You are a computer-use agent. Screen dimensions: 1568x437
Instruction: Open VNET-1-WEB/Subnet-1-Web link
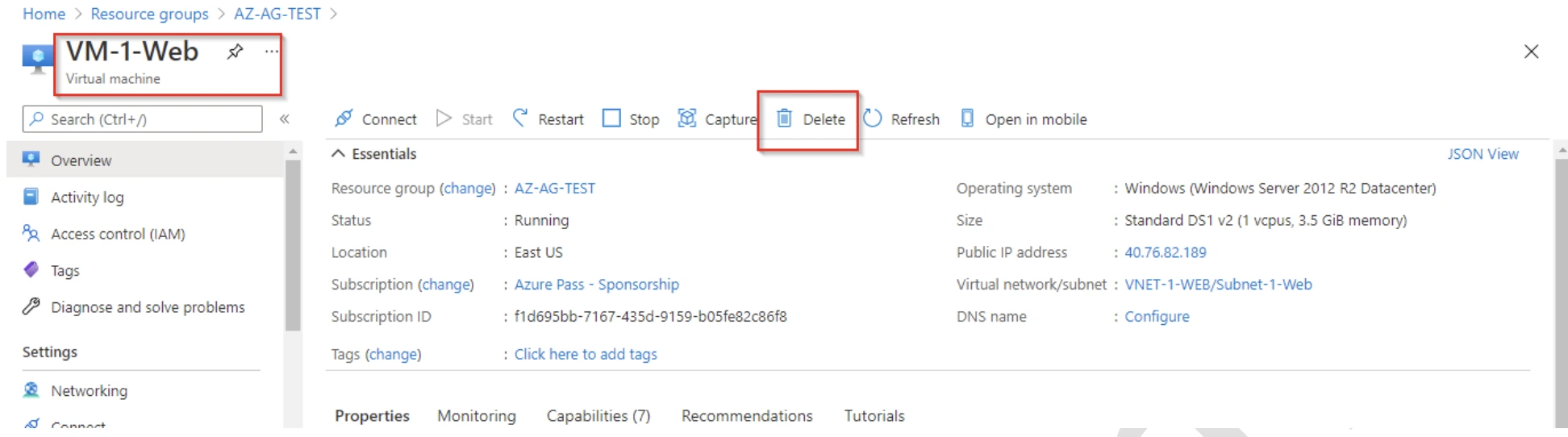1218,284
